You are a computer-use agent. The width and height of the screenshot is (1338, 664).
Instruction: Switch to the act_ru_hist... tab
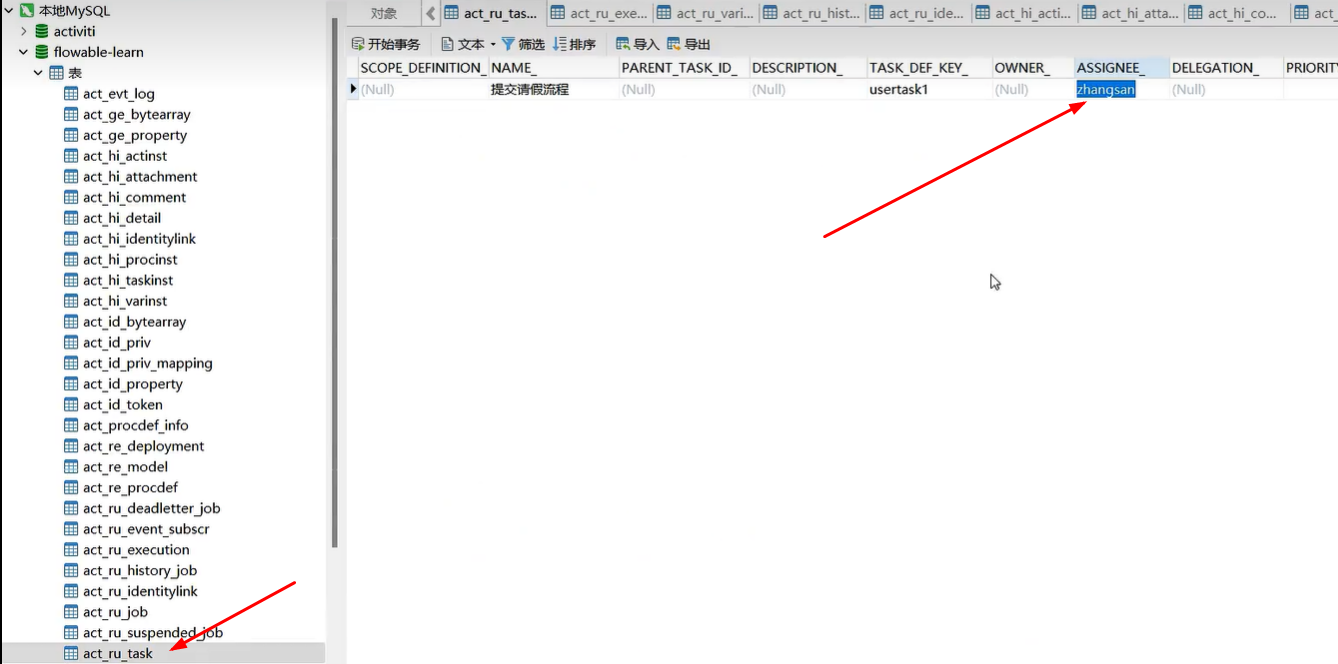click(811, 13)
